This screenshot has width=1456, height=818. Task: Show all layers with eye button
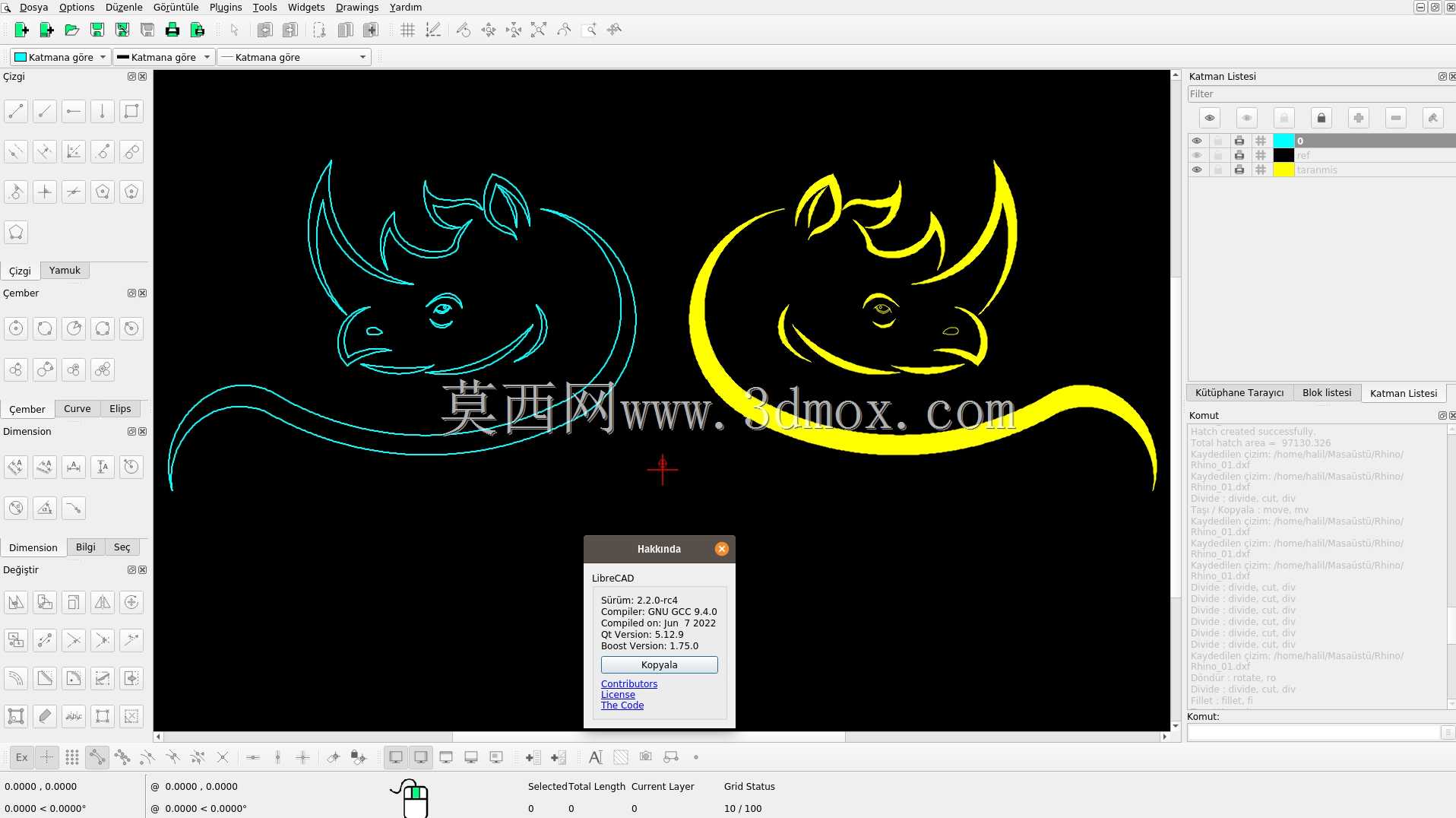coord(1210,118)
